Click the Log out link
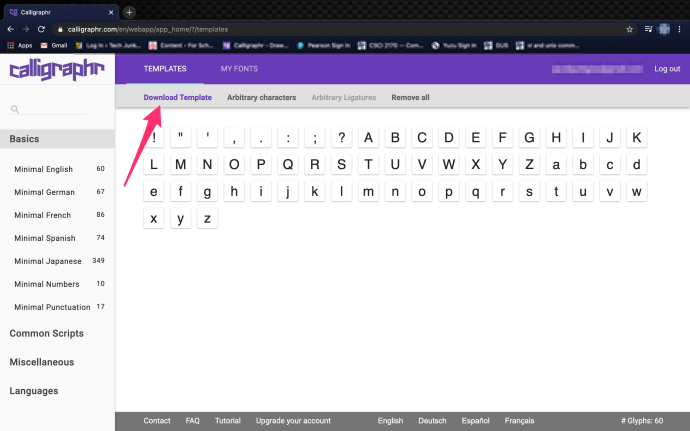The image size is (690, 431). 667,69
